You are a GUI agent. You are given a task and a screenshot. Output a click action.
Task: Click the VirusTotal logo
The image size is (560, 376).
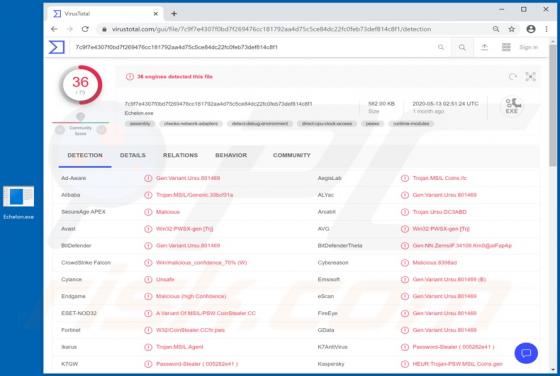[x=57, y=47]
